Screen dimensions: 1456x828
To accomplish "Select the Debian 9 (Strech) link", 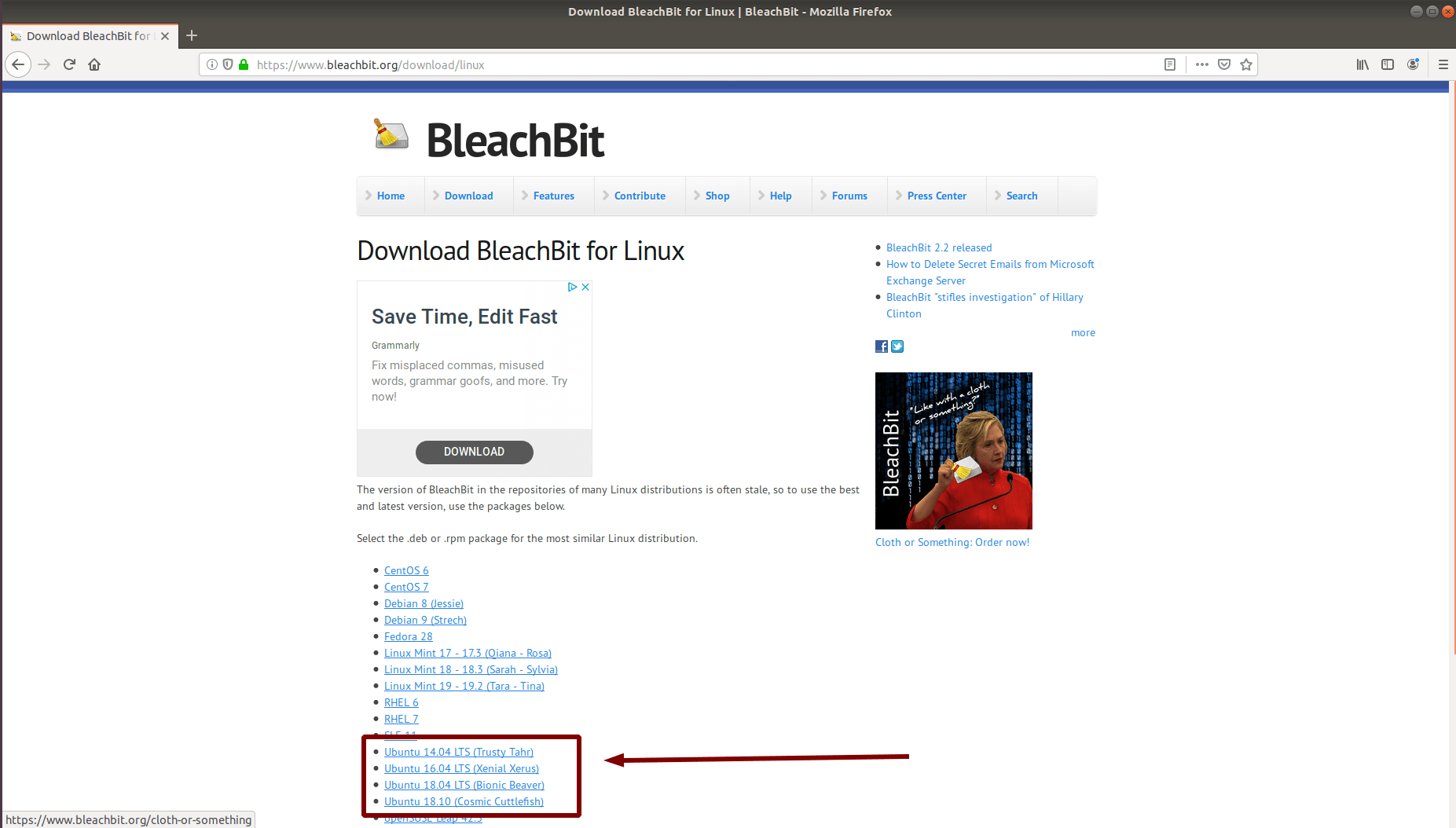I will [x=425, y=620].
